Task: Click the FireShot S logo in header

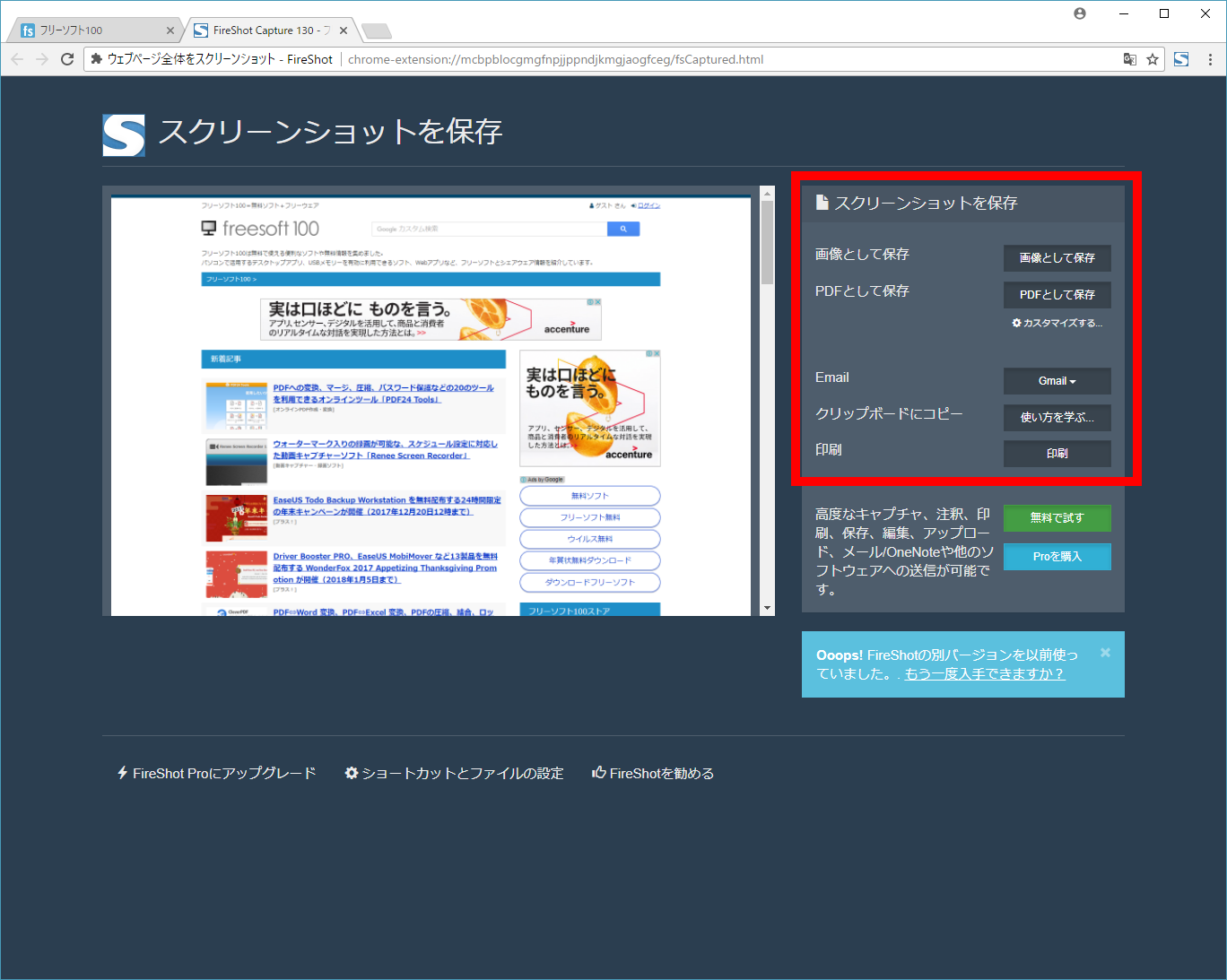Action: (x=124, y=135)
